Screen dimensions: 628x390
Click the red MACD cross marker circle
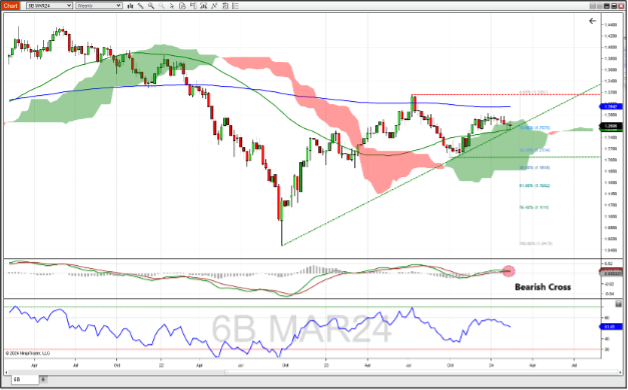coord(509,271)
